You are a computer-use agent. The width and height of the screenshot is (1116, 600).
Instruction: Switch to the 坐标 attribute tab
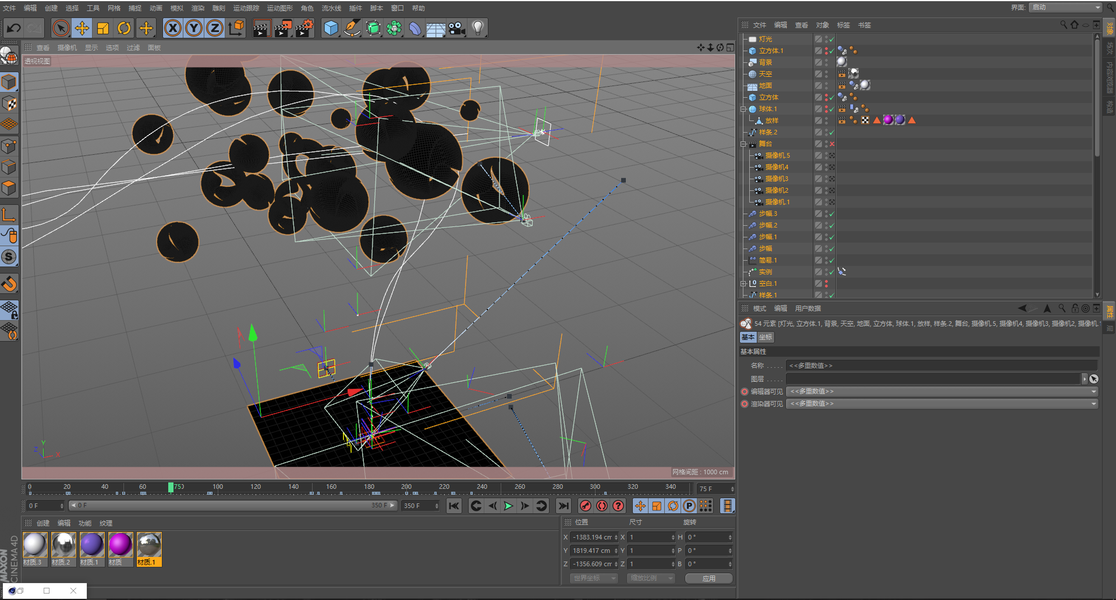coord(765,337)
